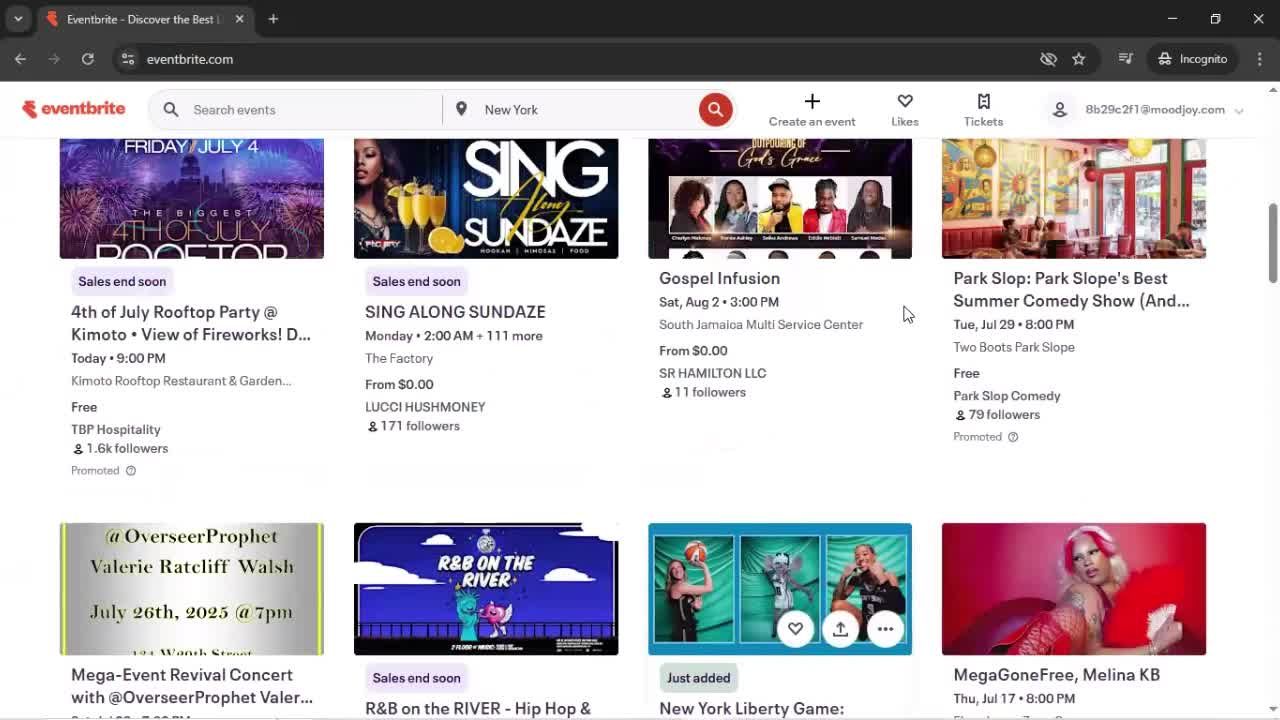The image size is (1280, 720).
Task: Open SING ALONG SUNDAZE event title
Action: click(x=455, y=312)
